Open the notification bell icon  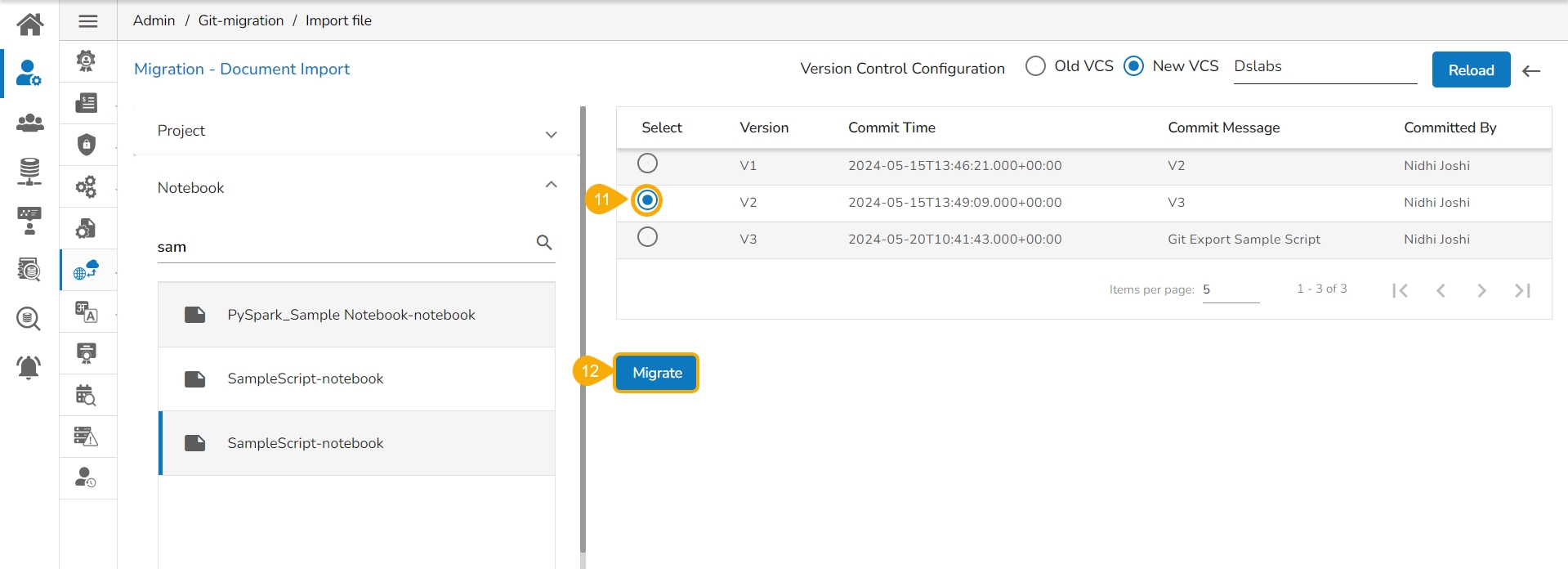(29, 367)
